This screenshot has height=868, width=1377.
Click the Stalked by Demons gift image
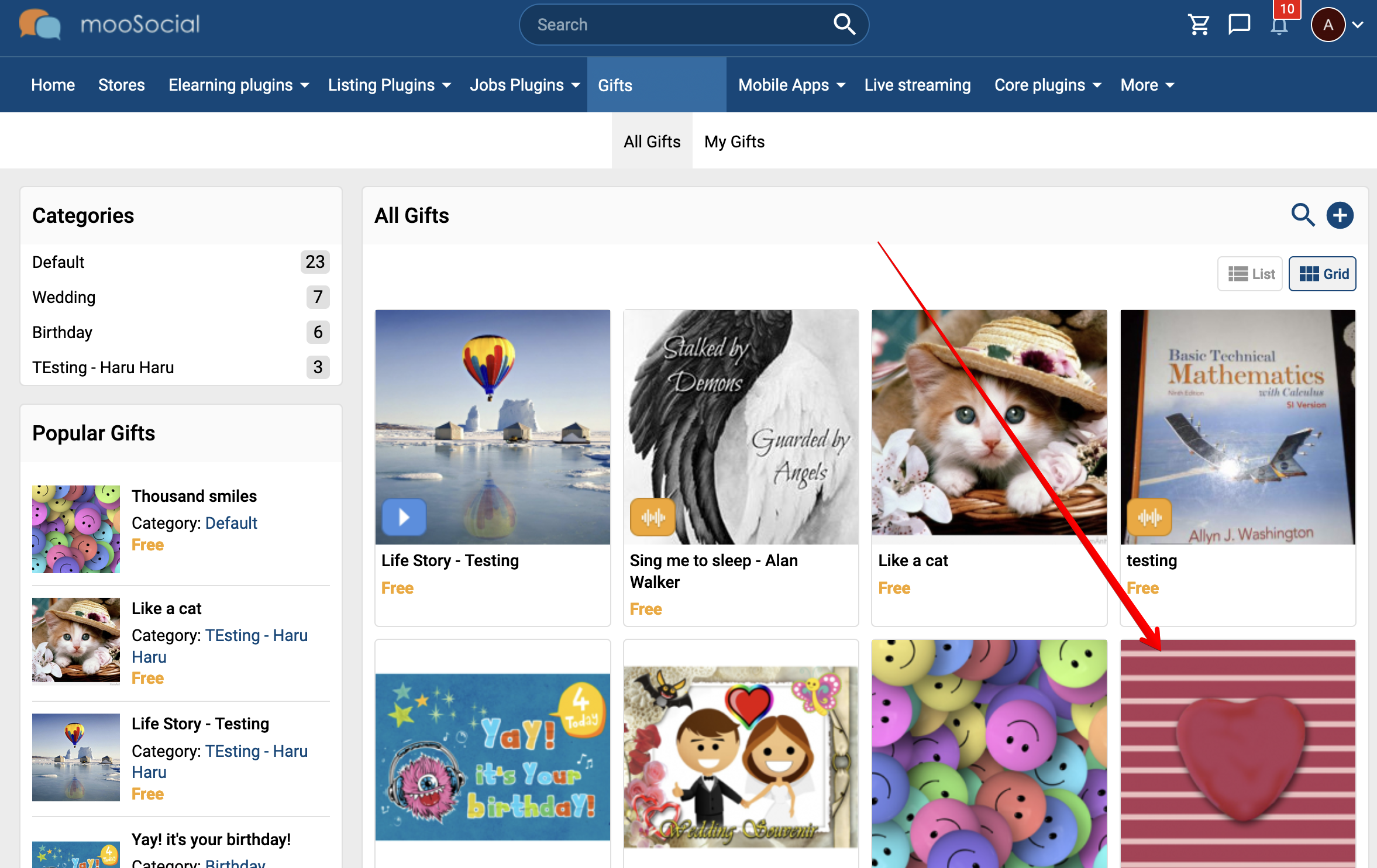tap(741, 427)
